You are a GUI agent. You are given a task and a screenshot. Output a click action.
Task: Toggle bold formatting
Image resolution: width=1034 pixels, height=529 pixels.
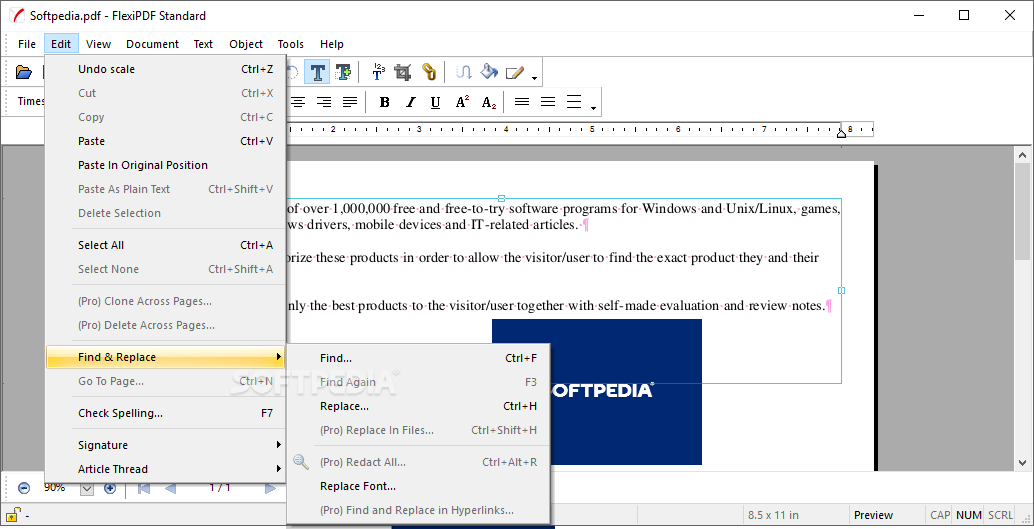[384, 102]
